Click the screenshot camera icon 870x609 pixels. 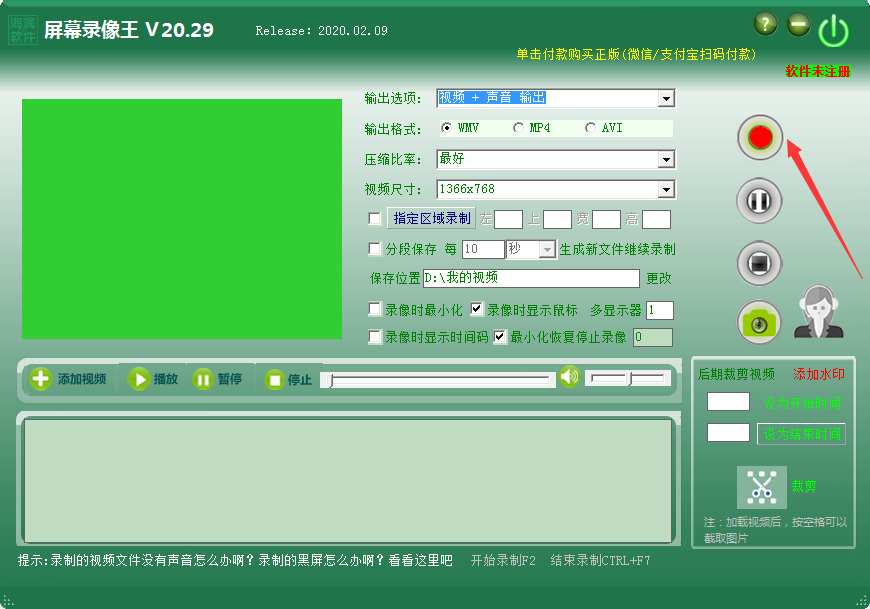click(759, 322)
